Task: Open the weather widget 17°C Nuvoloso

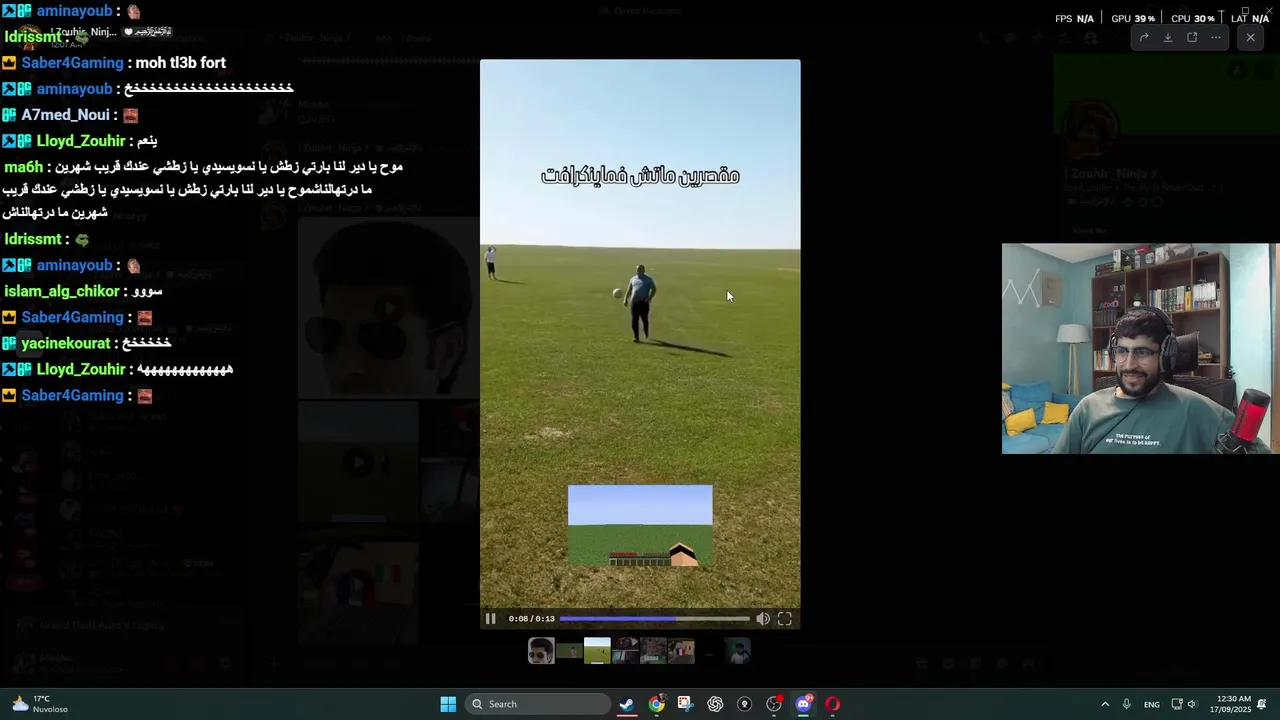Action: (x=40, y=704)
